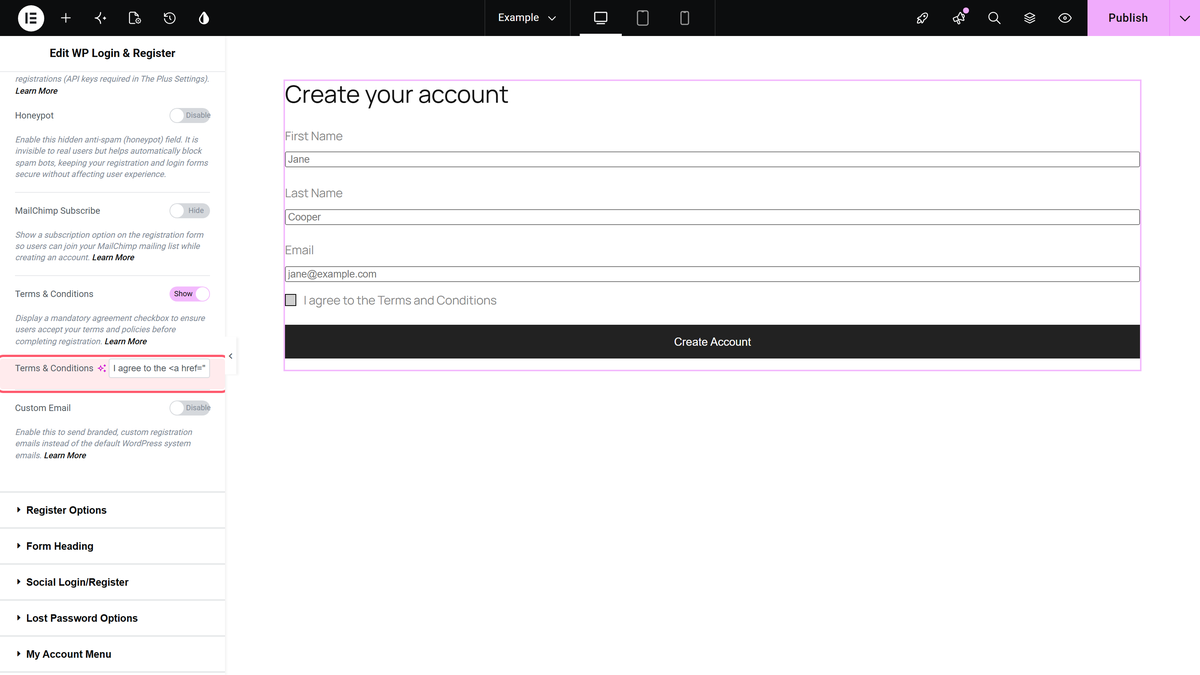Open Learn More link under reCAPTCHA text

point(36,91)
